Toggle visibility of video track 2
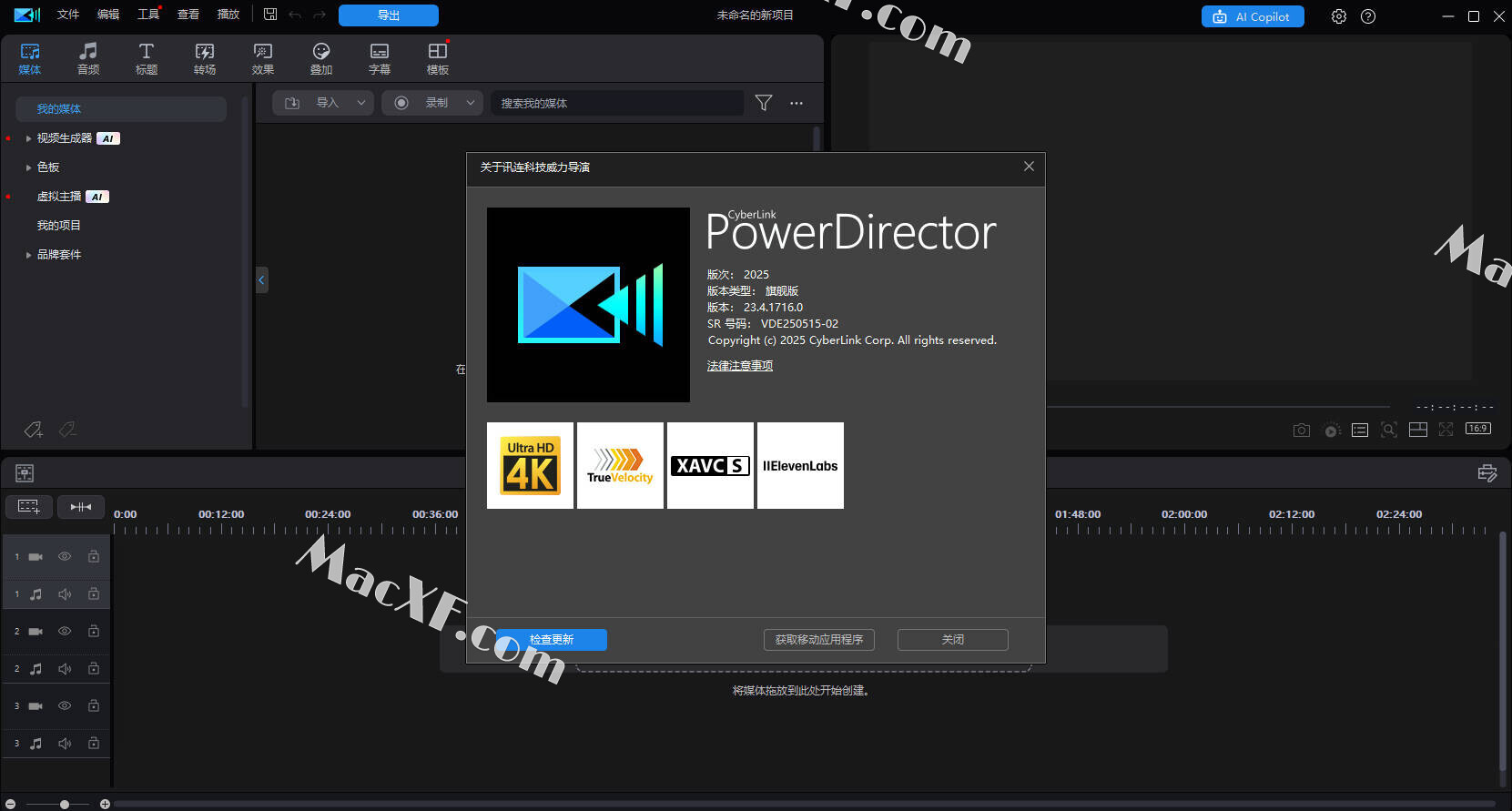 65,631
